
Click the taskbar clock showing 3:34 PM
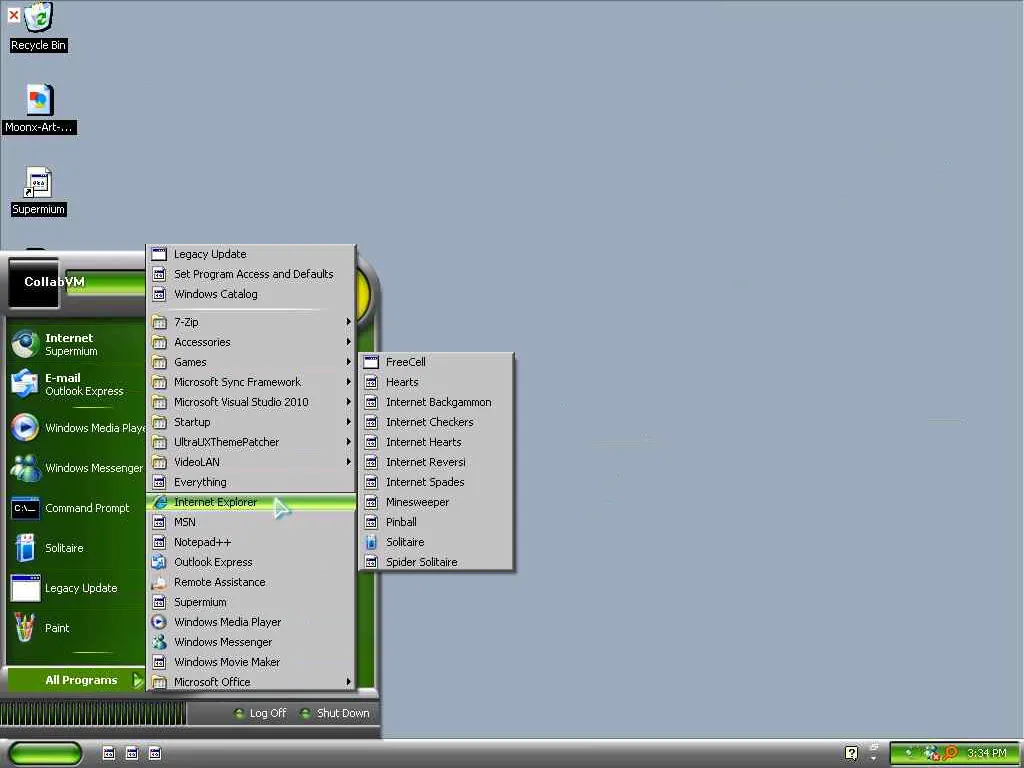click(987, 754)
